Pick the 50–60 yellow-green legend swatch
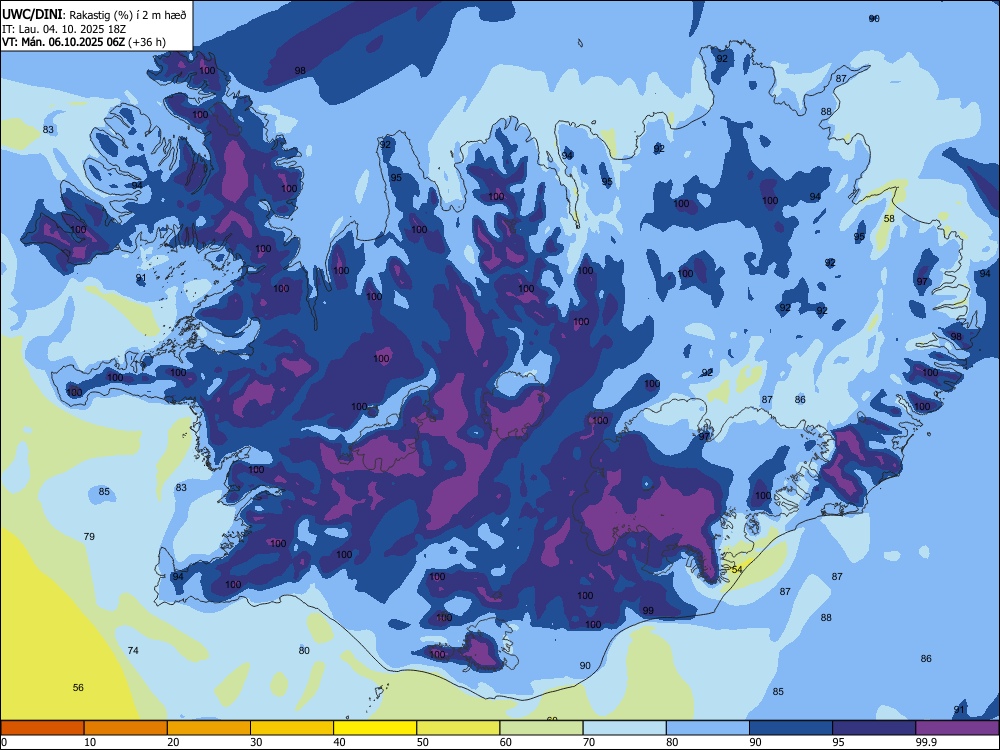Screen dimensions: 1000x750 point(458,728)
